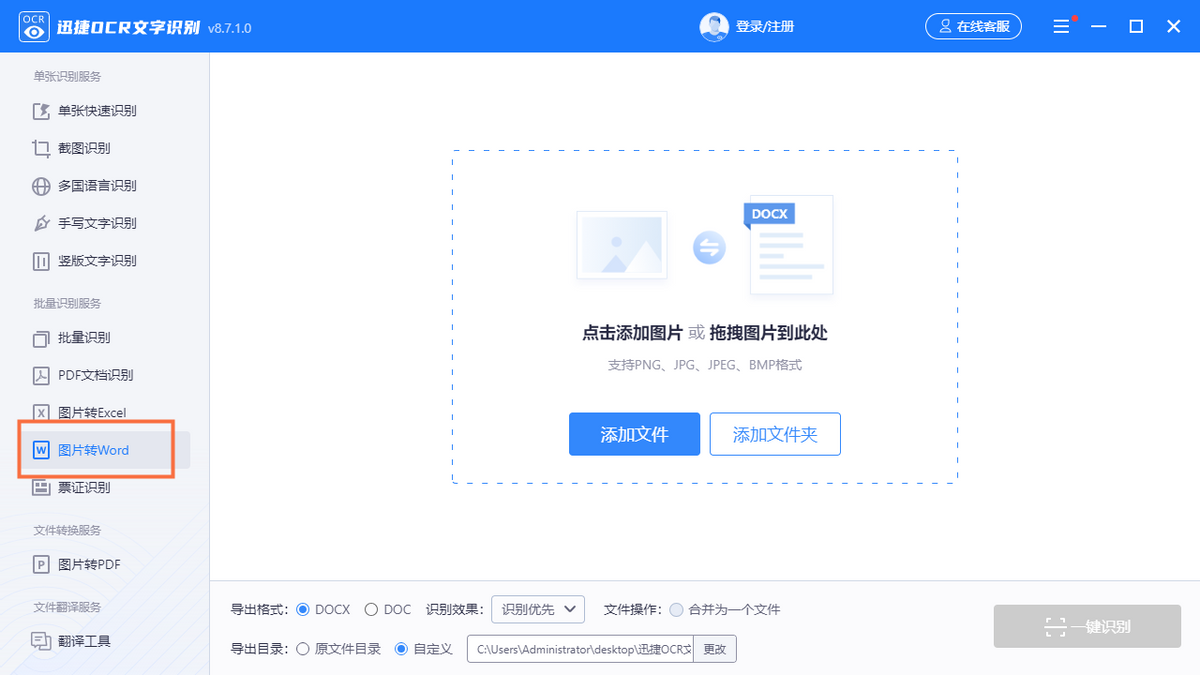This screenshot has width=1200, height=675.
Task: Click the 一键识别 button
Action: [x=1087, y=627]
